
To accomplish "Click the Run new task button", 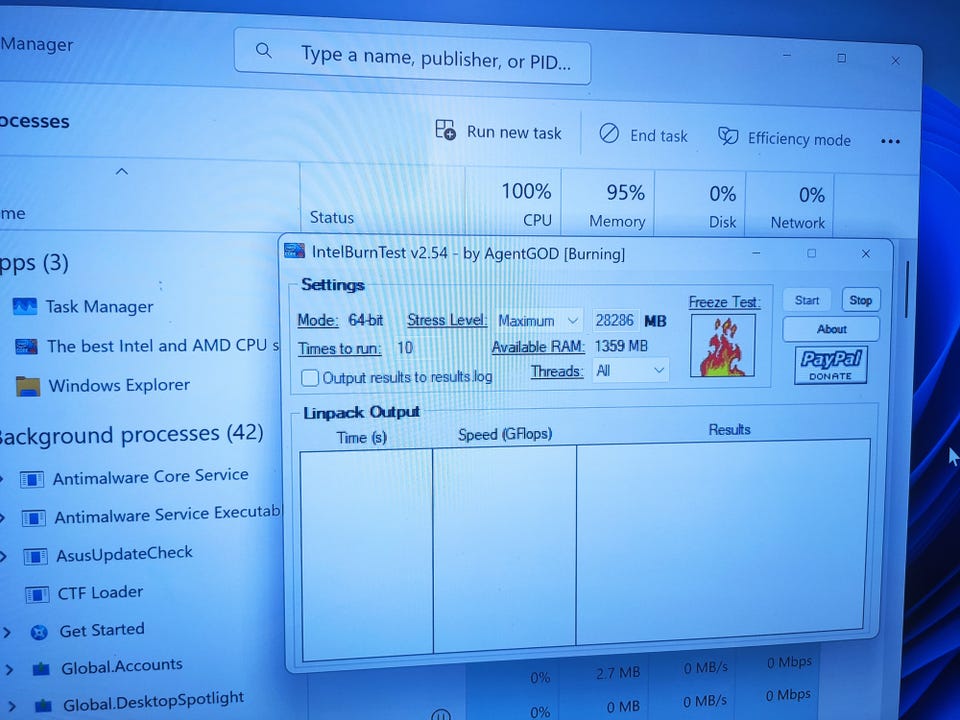I will [x=498, y=131].
